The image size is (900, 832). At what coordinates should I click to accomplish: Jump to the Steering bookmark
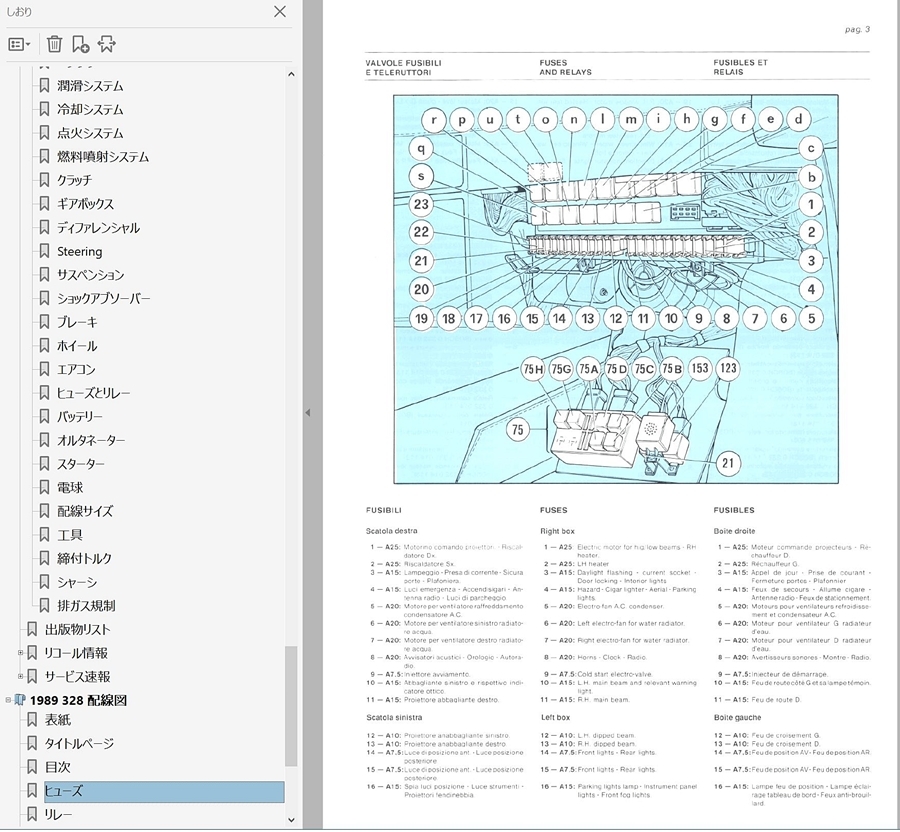click(x=79, y=251)
